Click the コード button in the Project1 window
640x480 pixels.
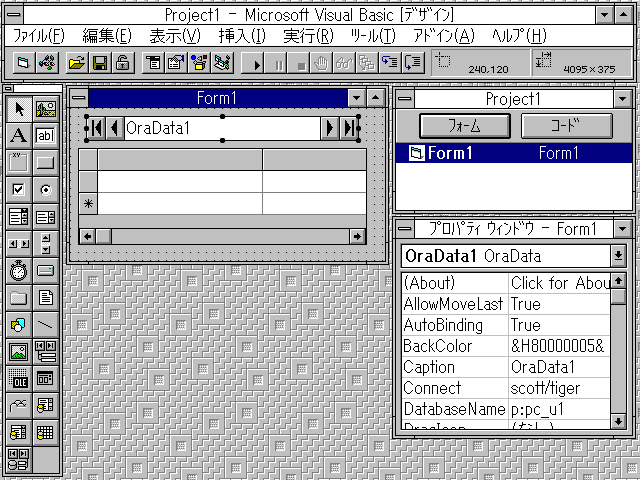tap(567, 126)
